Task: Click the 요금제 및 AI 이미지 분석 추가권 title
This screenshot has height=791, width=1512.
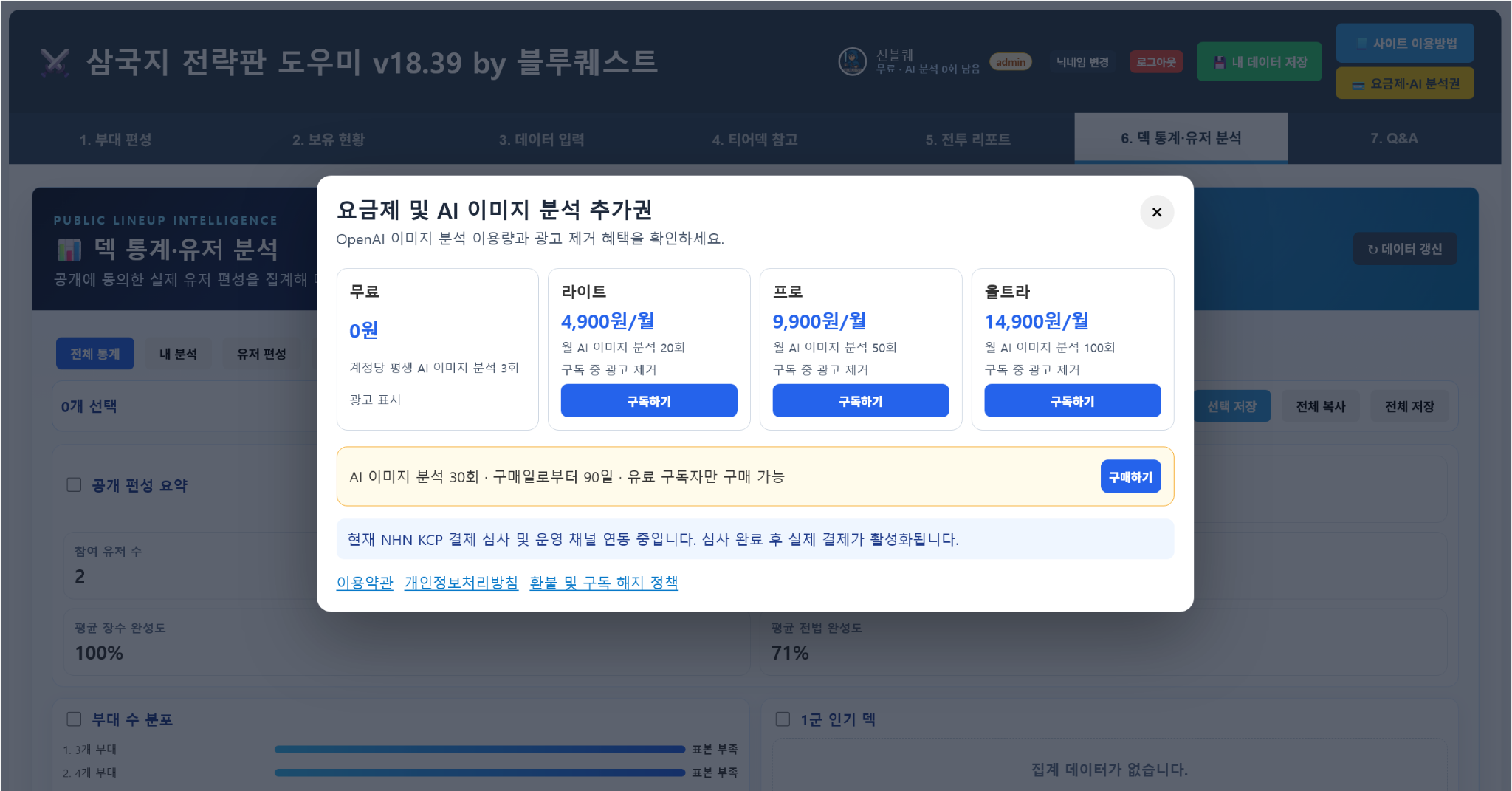Action: (x=494, y=210)
